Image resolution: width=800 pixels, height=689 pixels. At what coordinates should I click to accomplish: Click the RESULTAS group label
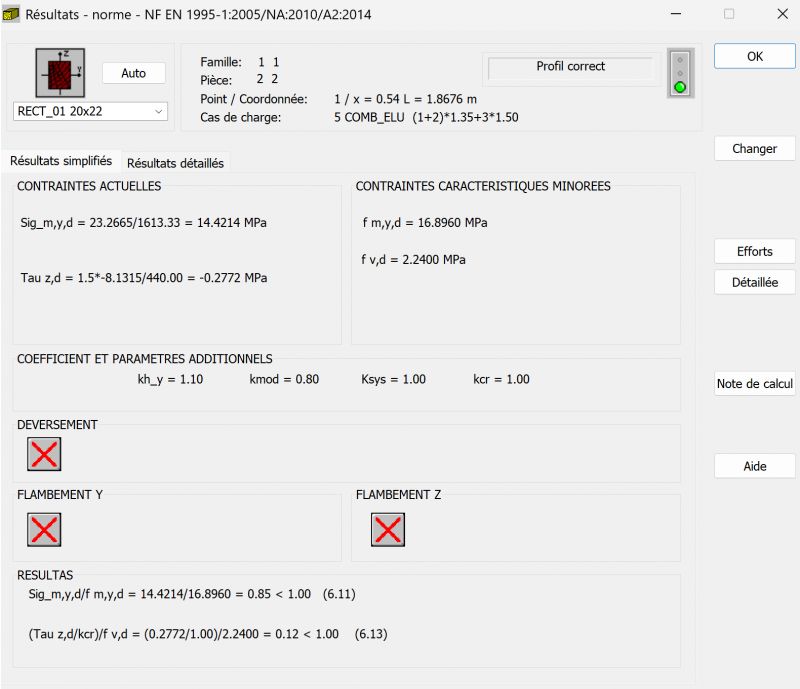click(45, 575)
